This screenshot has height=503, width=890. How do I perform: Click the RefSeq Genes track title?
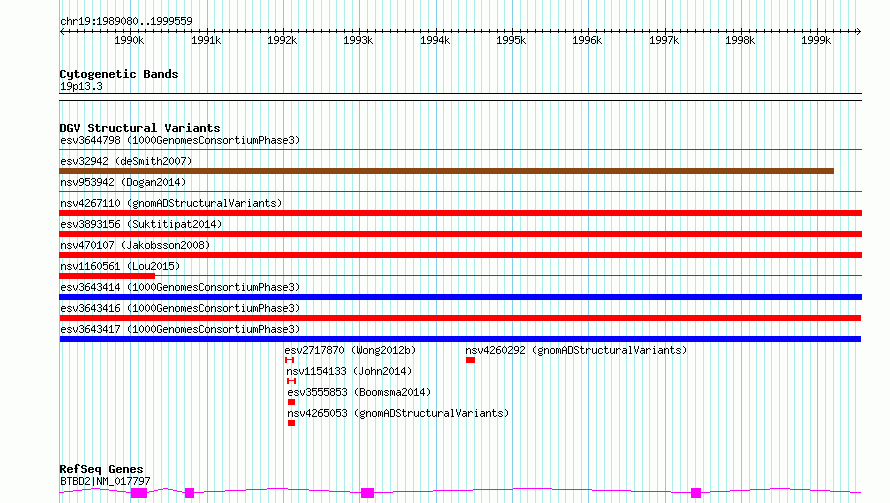pyautogui.click(x=102, y=470)
